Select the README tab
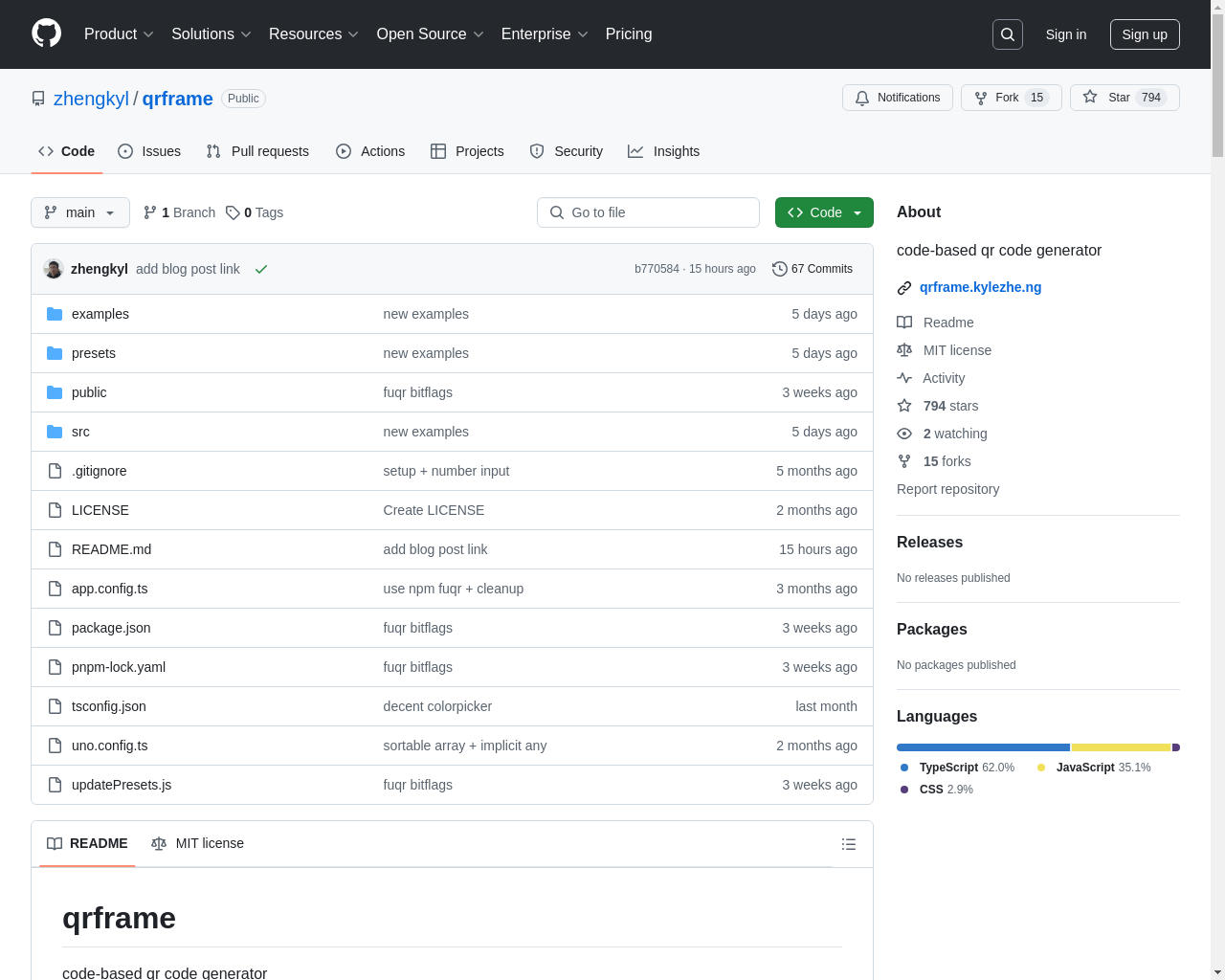The width and height of the screenshot is (1225, 980). point(87,843)
